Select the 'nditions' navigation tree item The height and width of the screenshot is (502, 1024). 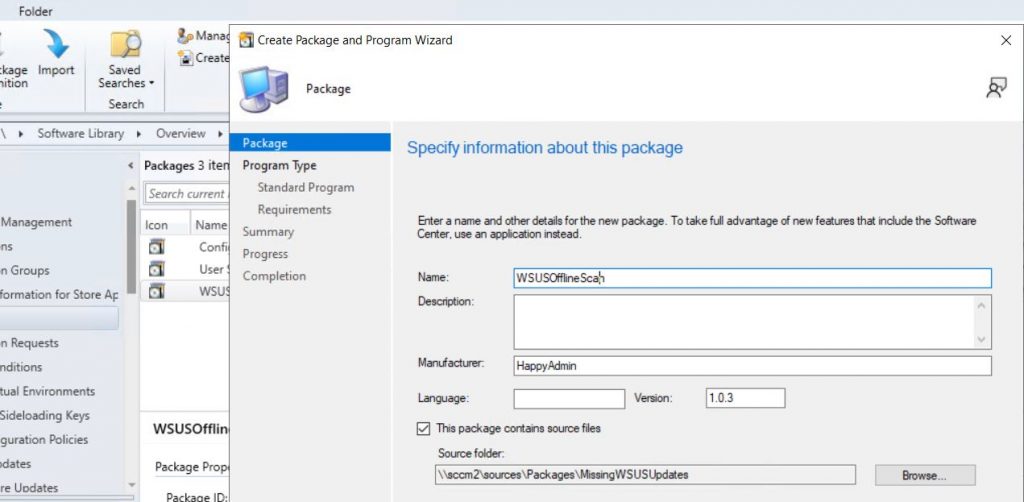click(x=22, y=367)
